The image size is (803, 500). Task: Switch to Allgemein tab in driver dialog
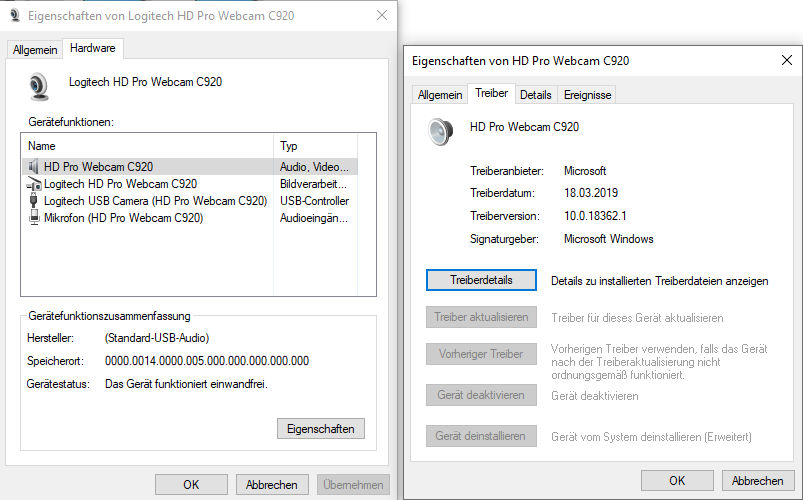[440, 95]
